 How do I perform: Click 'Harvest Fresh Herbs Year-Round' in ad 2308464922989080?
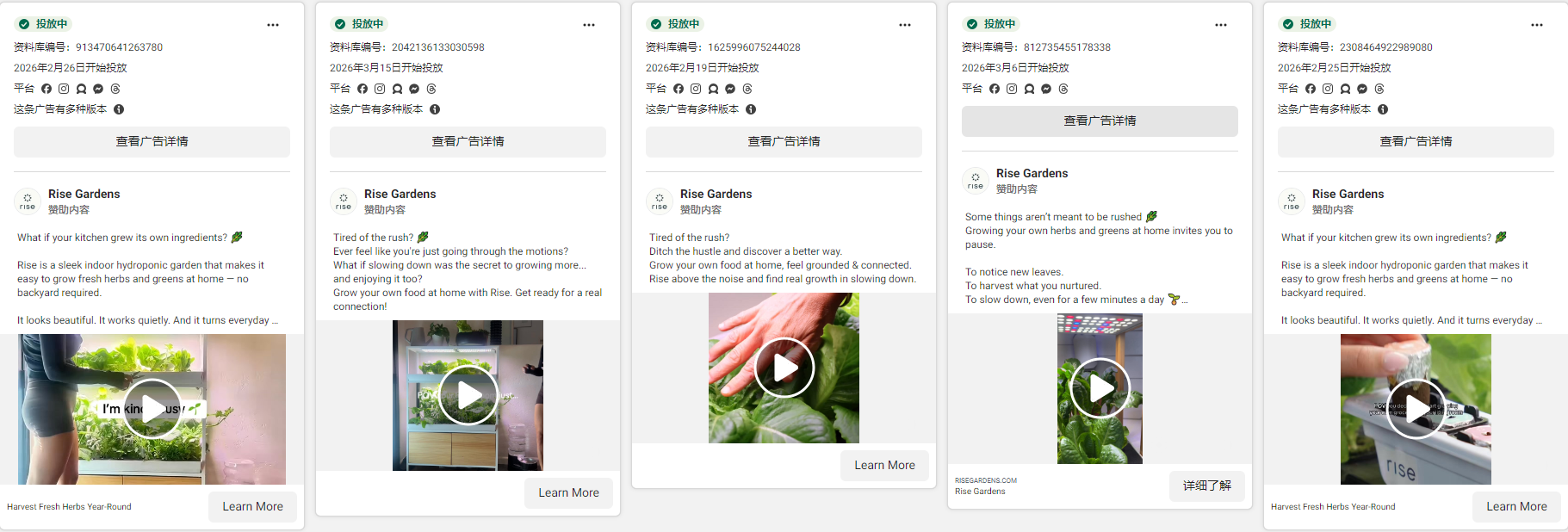tap(1333, 507)
